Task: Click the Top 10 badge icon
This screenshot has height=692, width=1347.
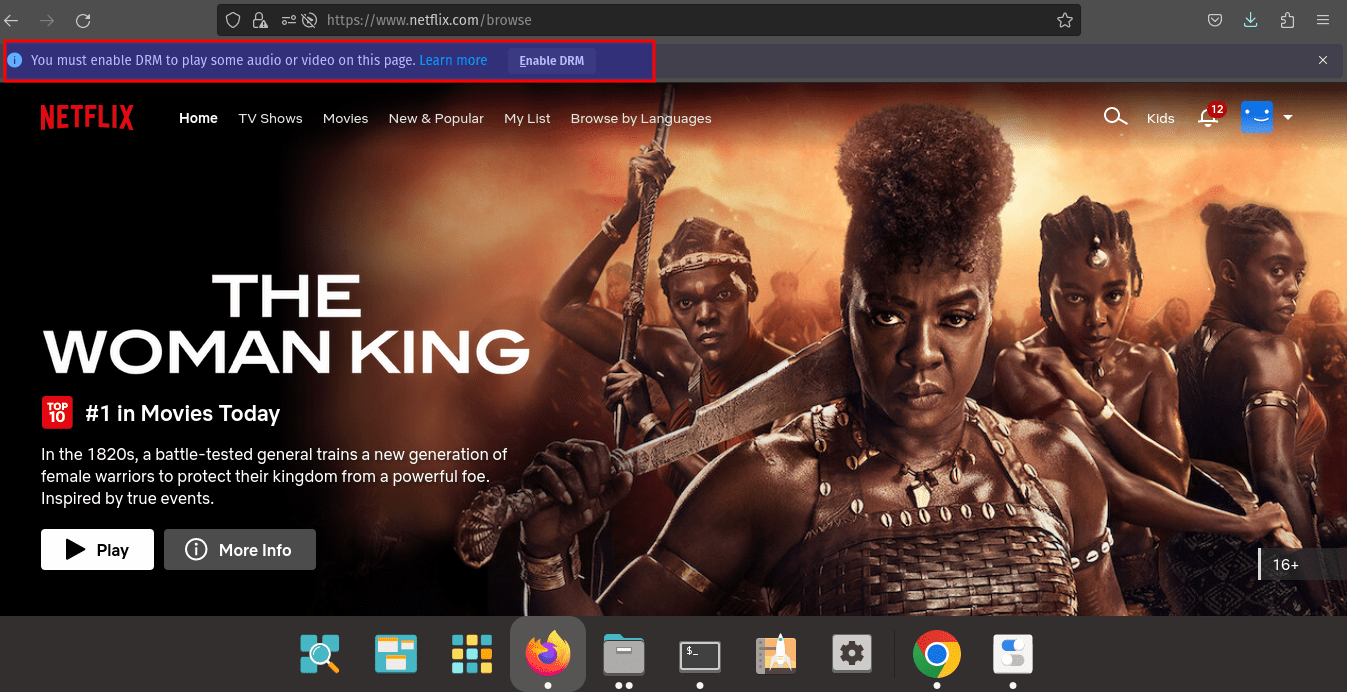Action: coord(57,412)
